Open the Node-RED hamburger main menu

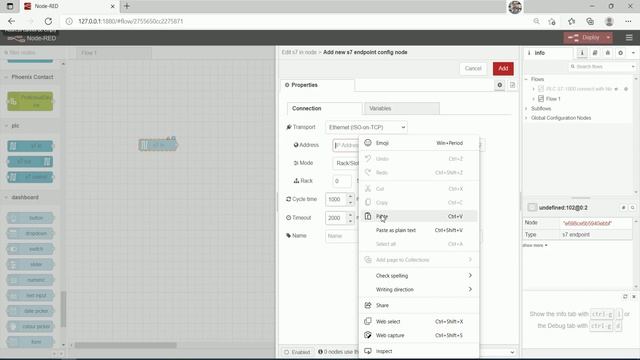[x=629, y=38]
